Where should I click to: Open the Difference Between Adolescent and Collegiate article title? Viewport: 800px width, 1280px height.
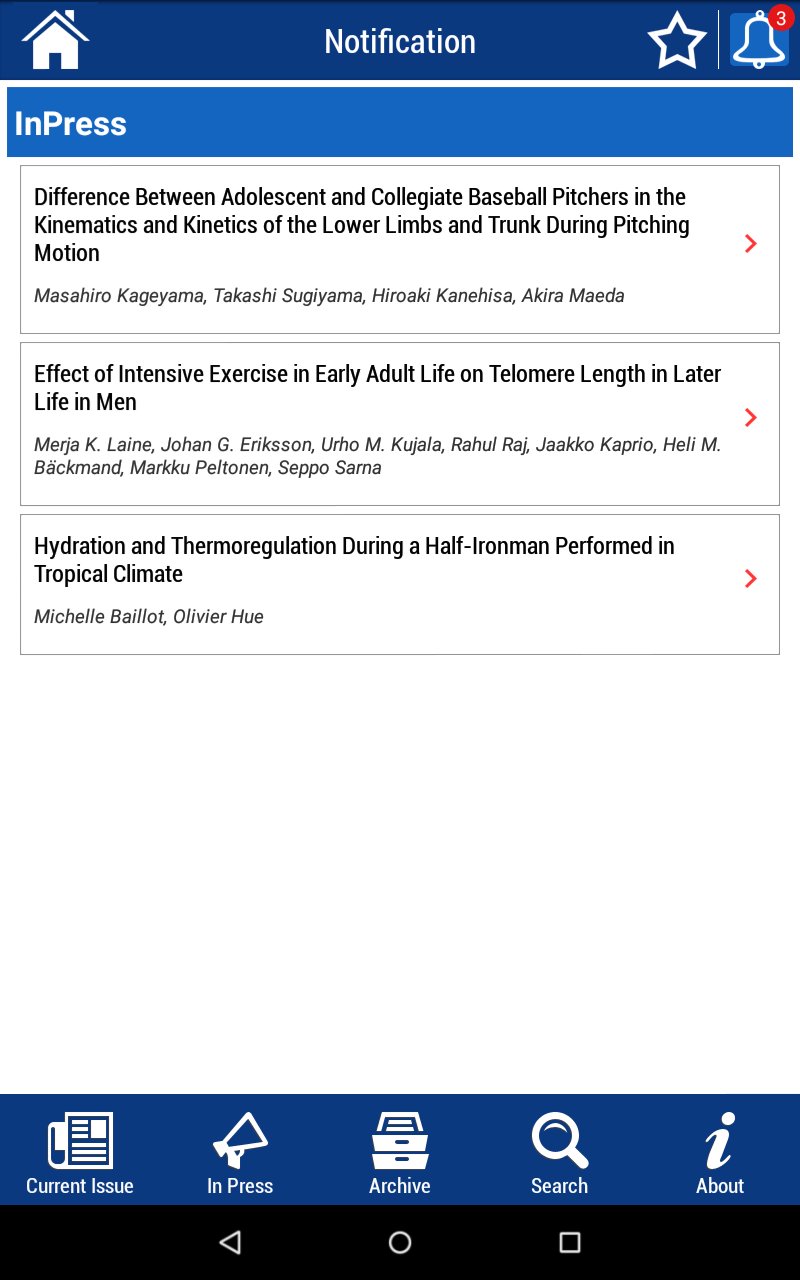(x=362, y=225)
